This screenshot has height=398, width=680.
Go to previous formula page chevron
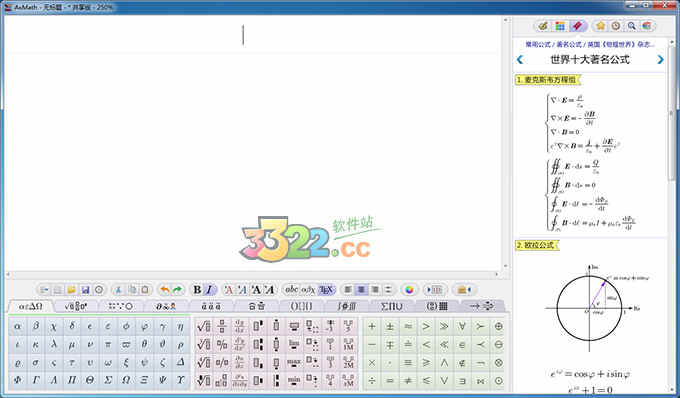(520, 60)
